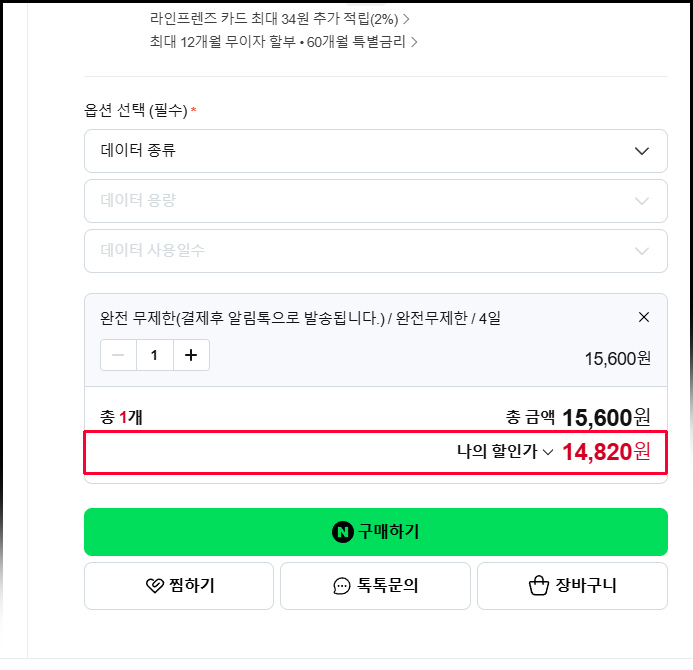Expand 나의 할인가 chevron
This screenshot has height=670, width=693.
click(x=548, y=452)
